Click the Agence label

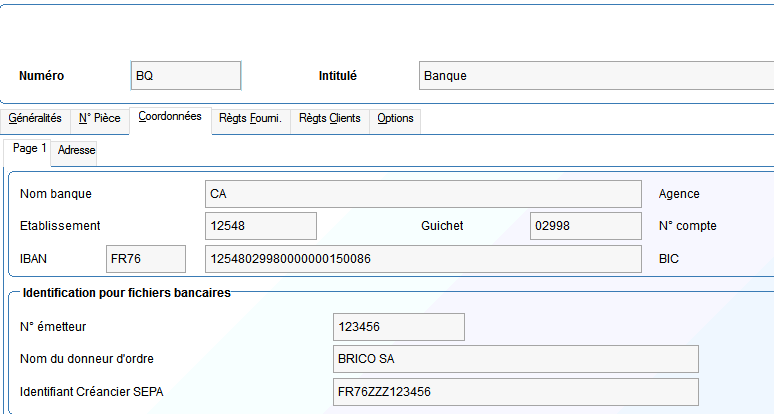pos(679,194)
